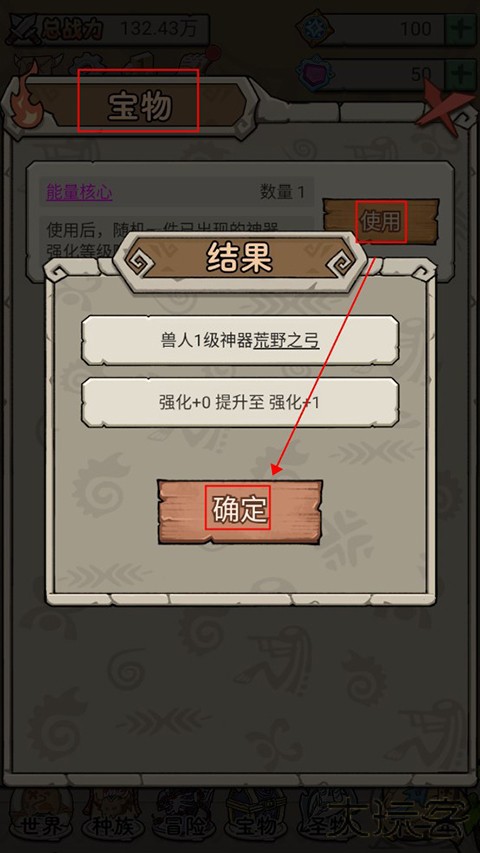Confirm result with 确定 button
480x853 pixels.
(x=239, y=511)
